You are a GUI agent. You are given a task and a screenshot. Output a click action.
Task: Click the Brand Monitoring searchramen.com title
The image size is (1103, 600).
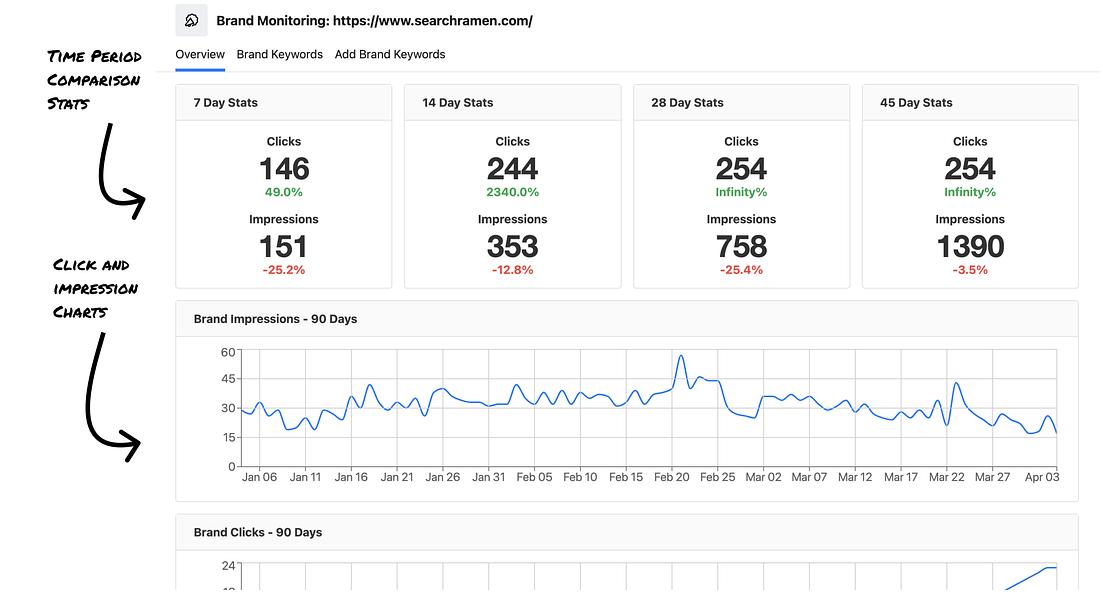[x=374, y=20]
